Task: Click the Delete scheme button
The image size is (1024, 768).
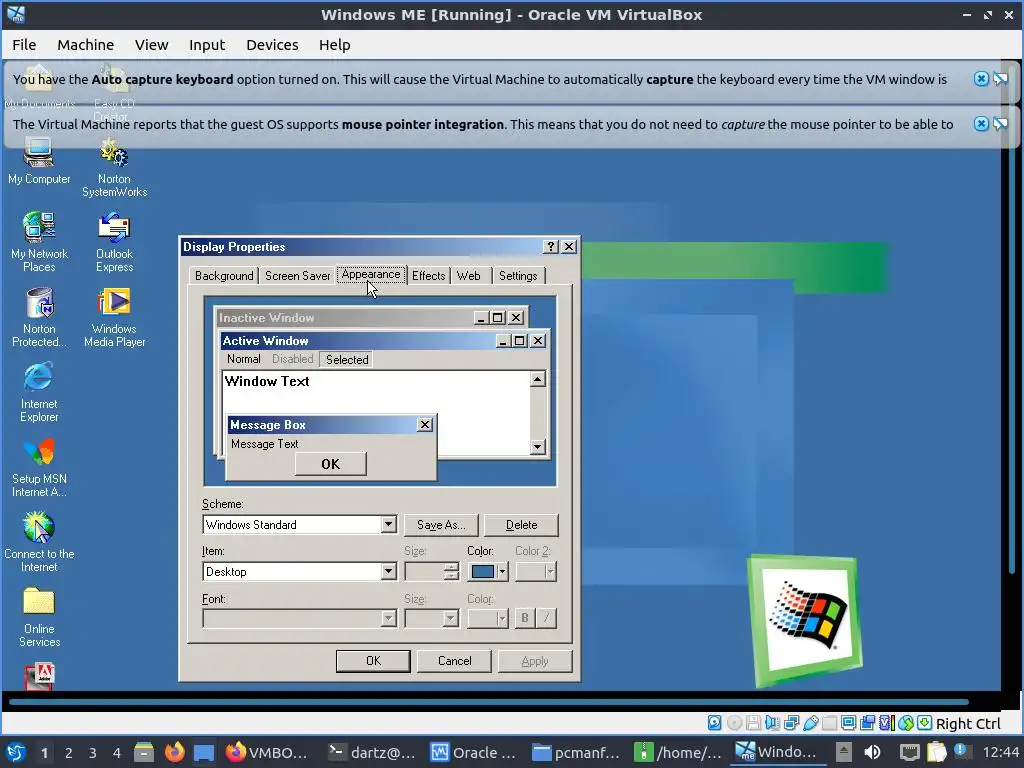Action: coord(521,525)
